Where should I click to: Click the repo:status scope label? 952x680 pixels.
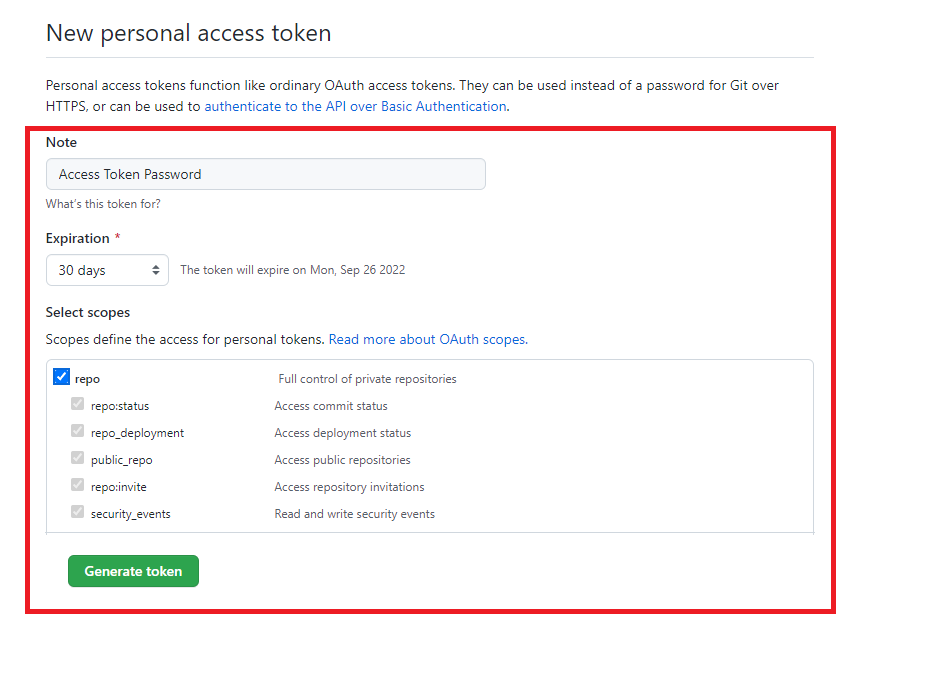pos(120,406)
